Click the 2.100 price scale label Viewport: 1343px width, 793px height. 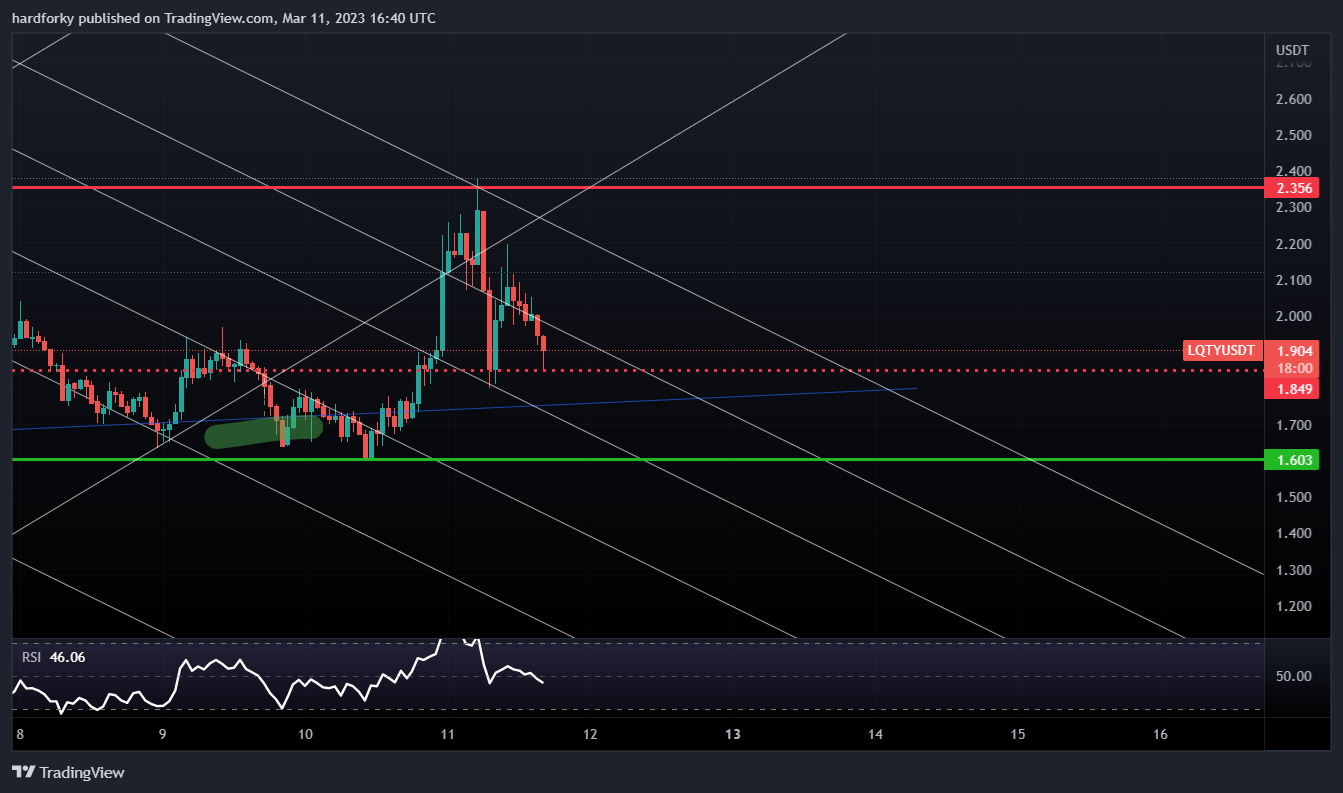1294,280
